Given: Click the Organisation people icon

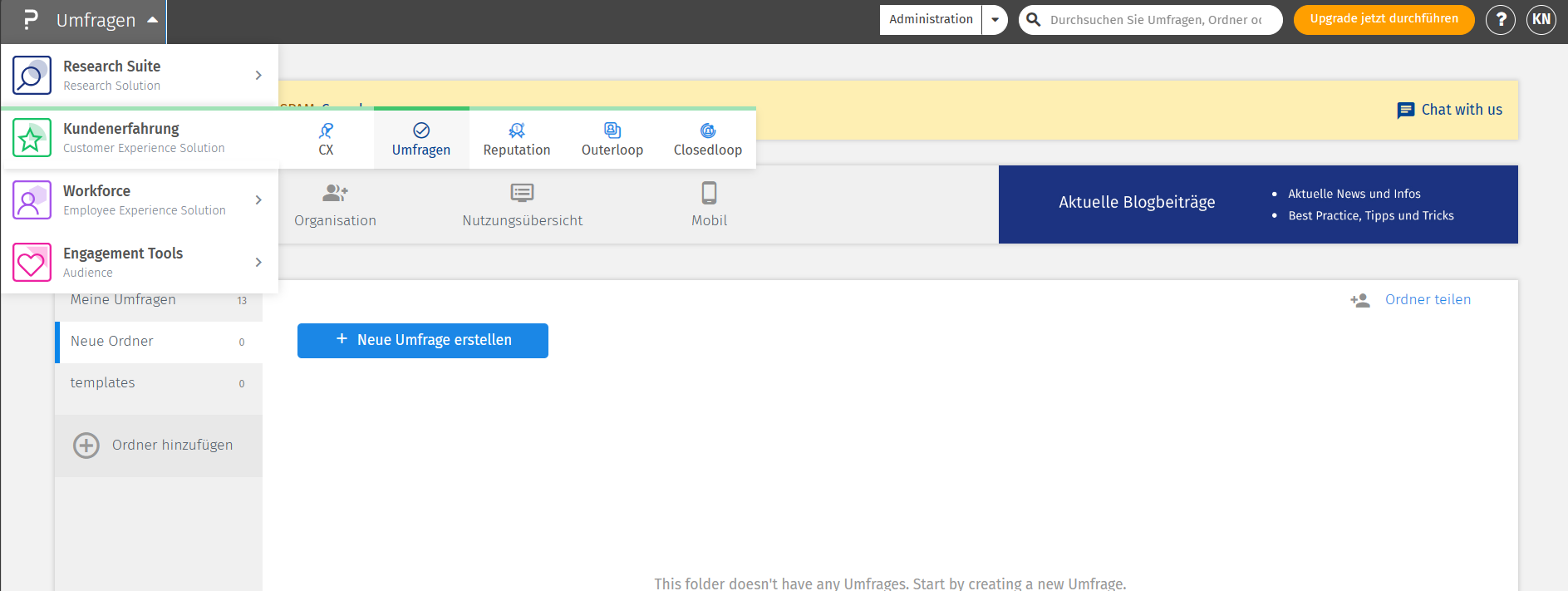Looking at the screenshot, I should click(x=335, y=193).
